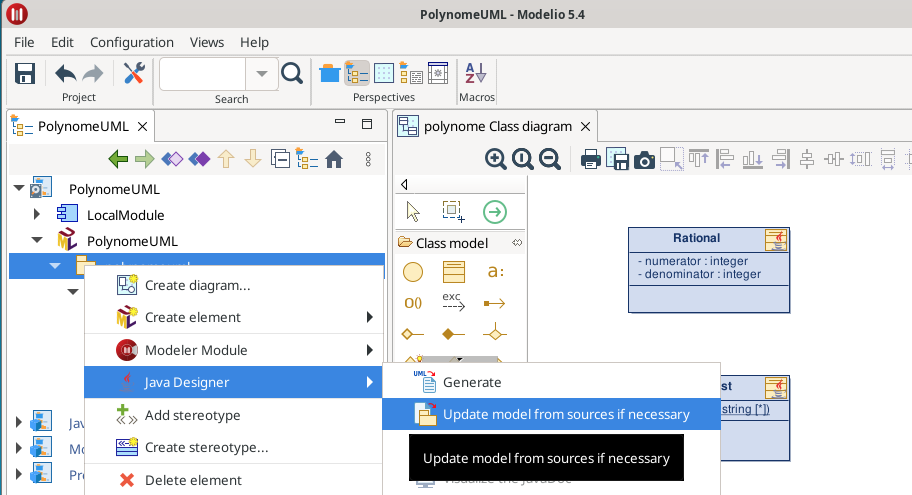
Task: Open the Views menu
Action: click(206, 42)
